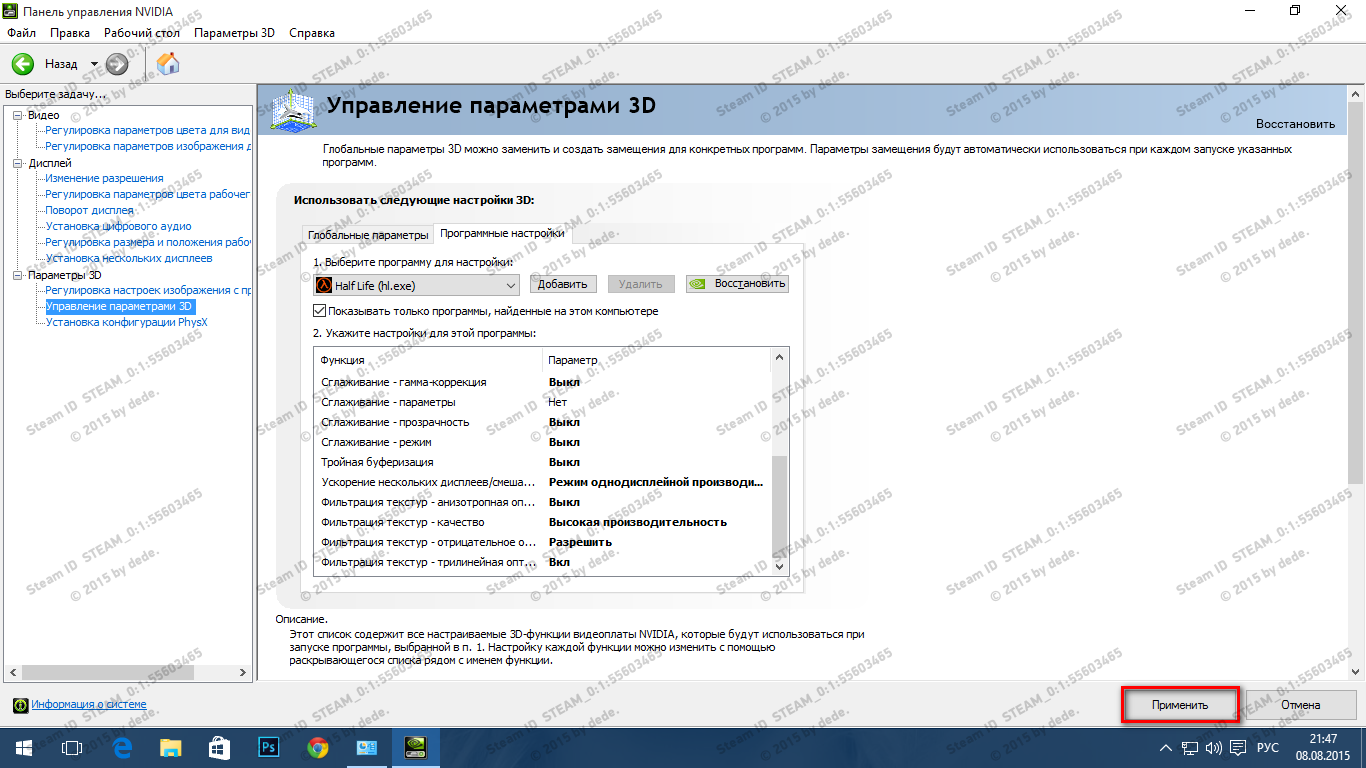Click the green Back arrow icon
1366x768 pixels.
(22, 64)
